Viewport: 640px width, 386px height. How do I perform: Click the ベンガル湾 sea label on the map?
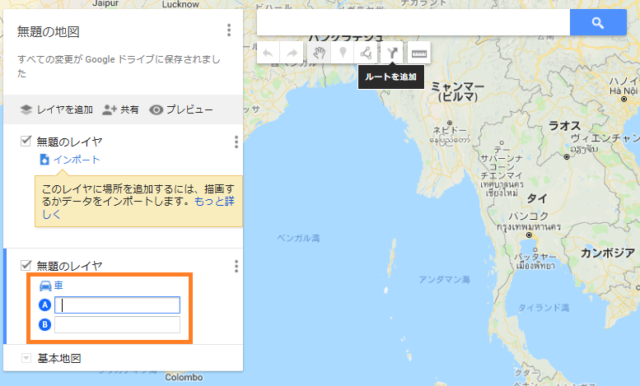tap(298, 238)
